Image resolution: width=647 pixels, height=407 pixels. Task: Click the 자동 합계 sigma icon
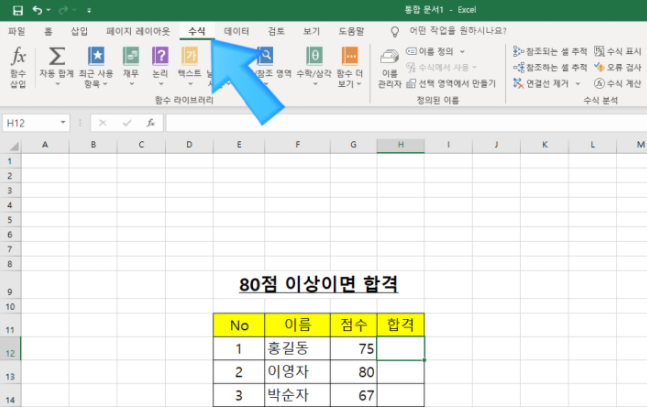coord(57,56)
